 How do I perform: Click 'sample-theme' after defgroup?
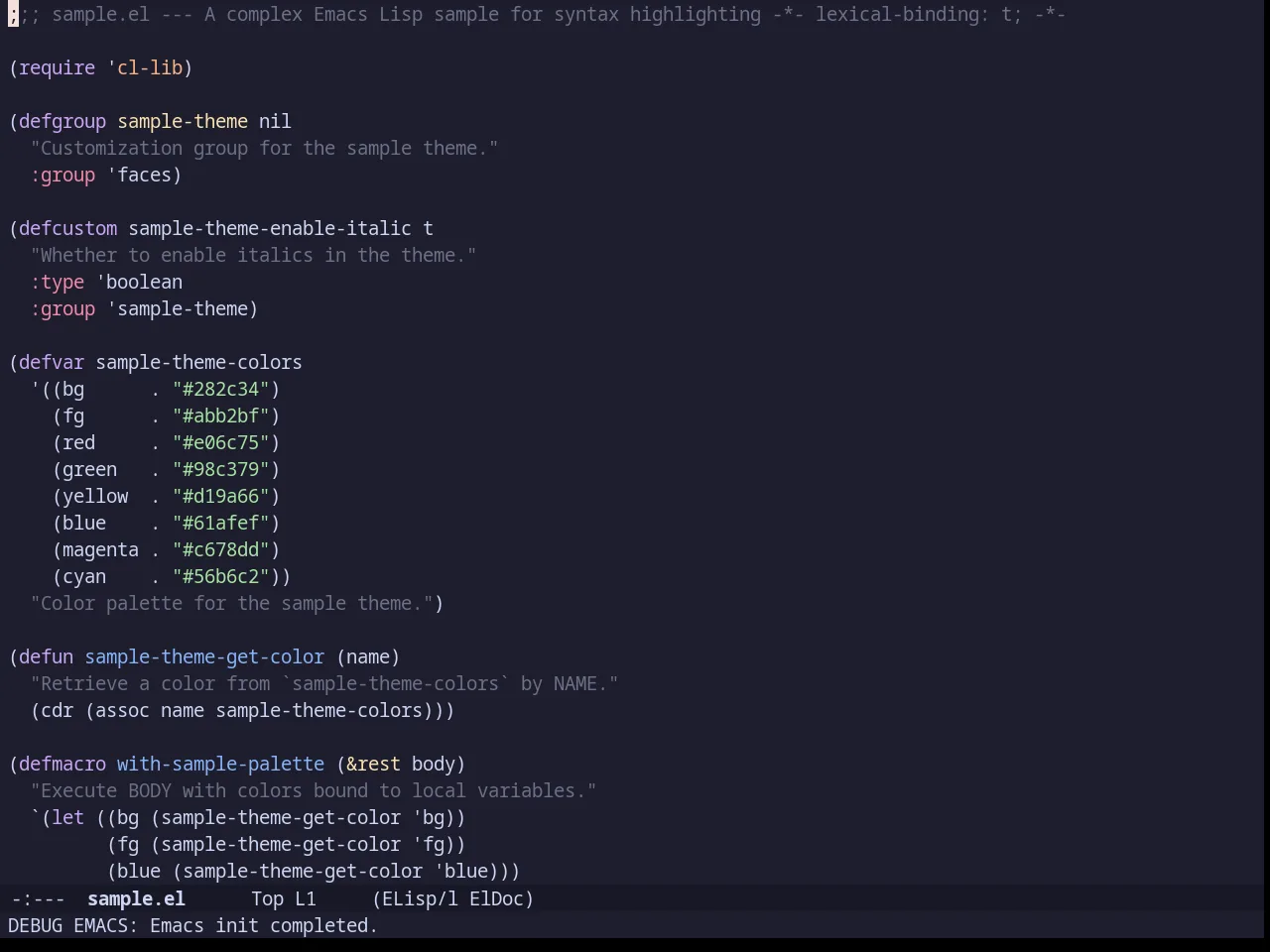point(183,121)
